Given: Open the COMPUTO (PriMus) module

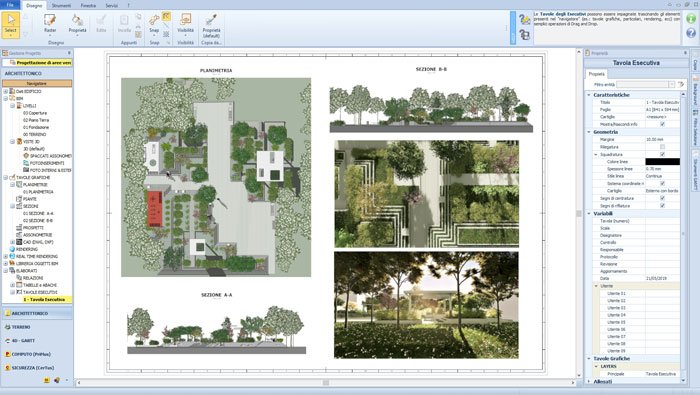Looking at the screenshot, I should (37, 354).
